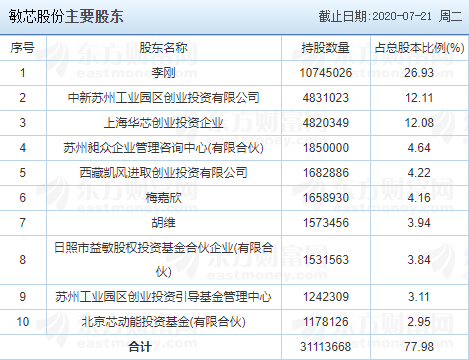Select 苏州昶众企业管理咨询中心(有限合伙)
The width and height of the screenshot is (469, 360).
pos(163,148)
